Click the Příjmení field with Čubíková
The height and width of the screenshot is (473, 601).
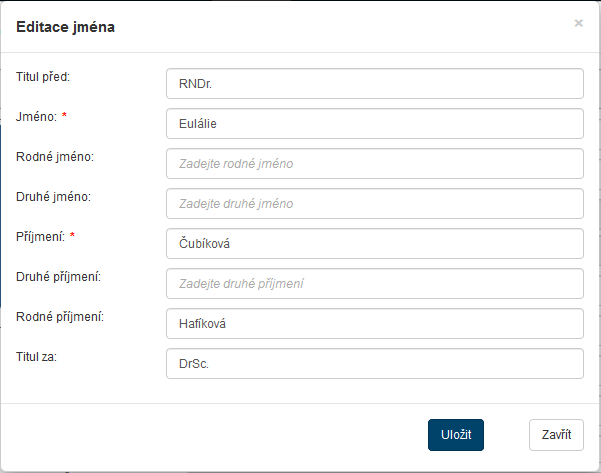coord(374,244)
